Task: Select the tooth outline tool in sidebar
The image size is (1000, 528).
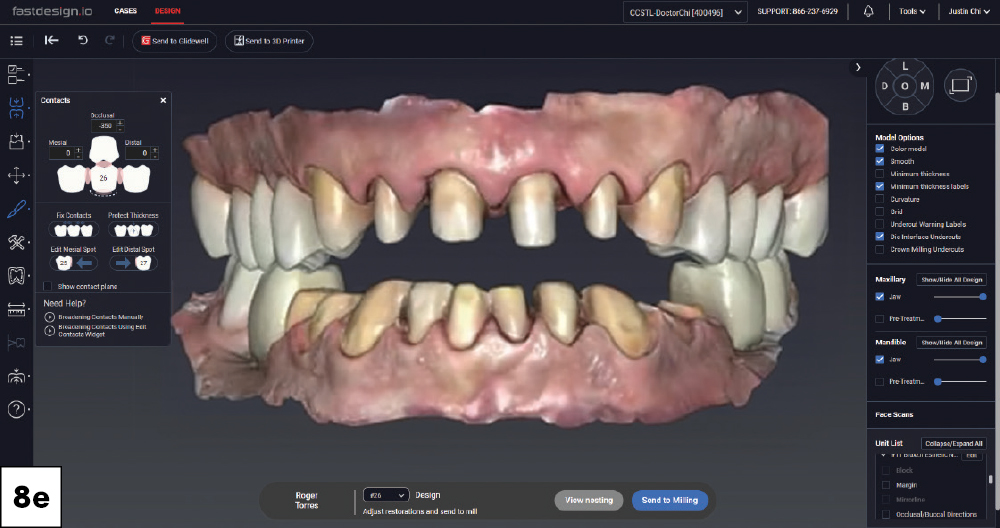Action: click(x=16, y=275)
